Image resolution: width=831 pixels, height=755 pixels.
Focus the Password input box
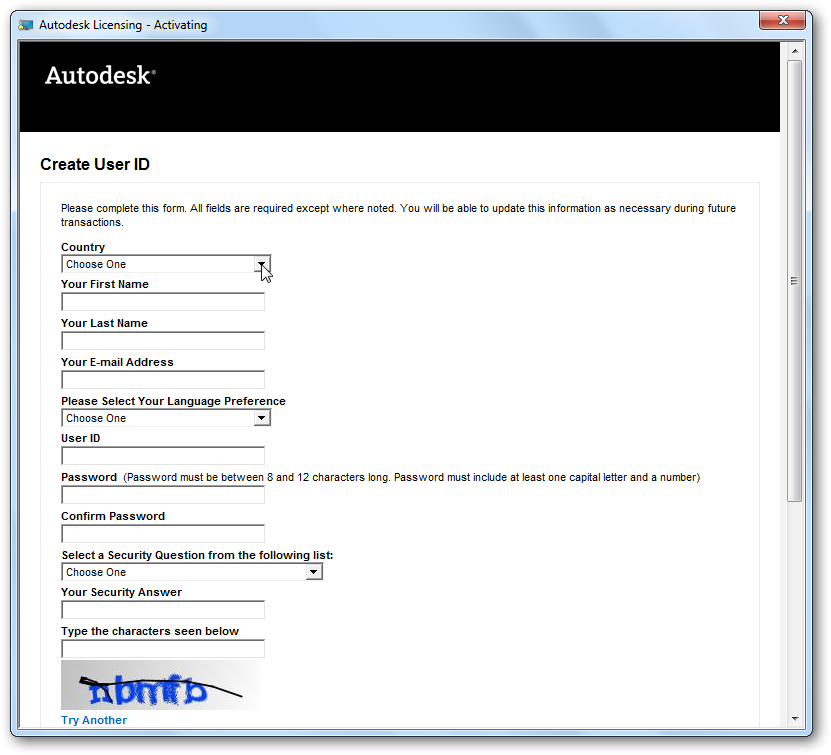[163, 495]
